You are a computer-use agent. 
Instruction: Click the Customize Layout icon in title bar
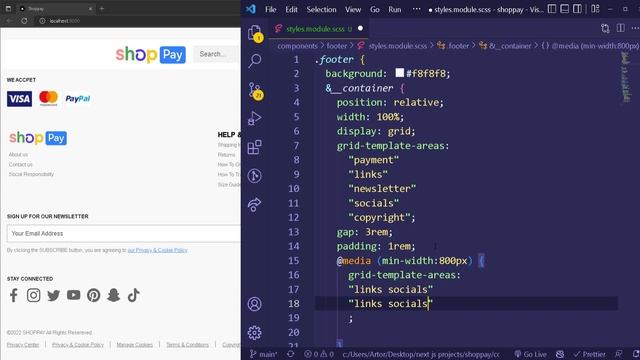595,9
